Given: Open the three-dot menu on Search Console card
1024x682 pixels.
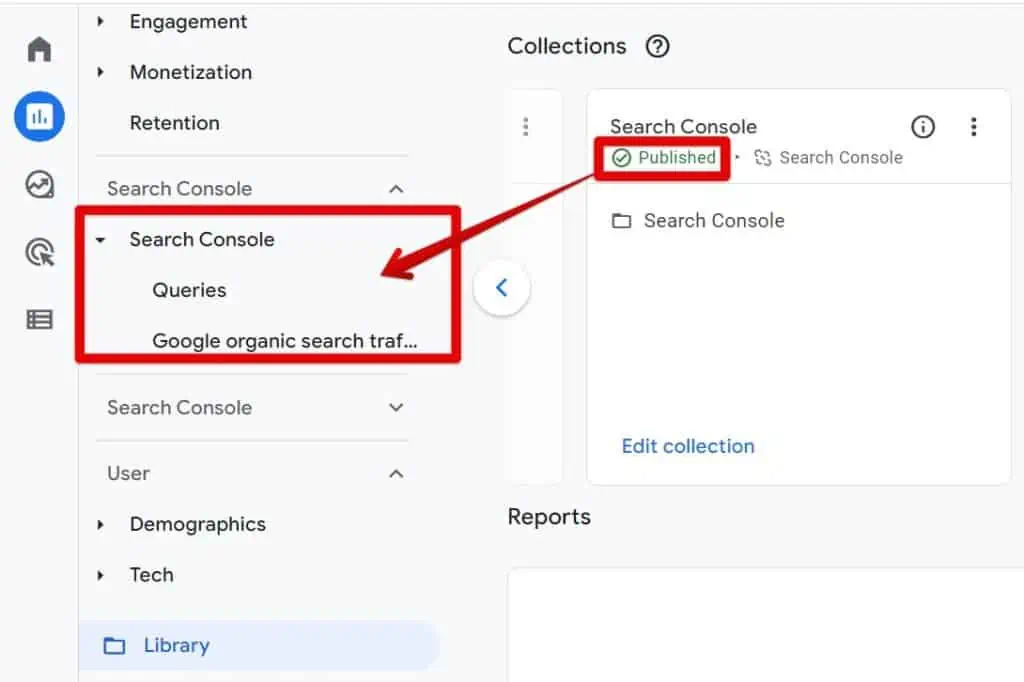Looking at the screenshot, I should coord(974,126).
